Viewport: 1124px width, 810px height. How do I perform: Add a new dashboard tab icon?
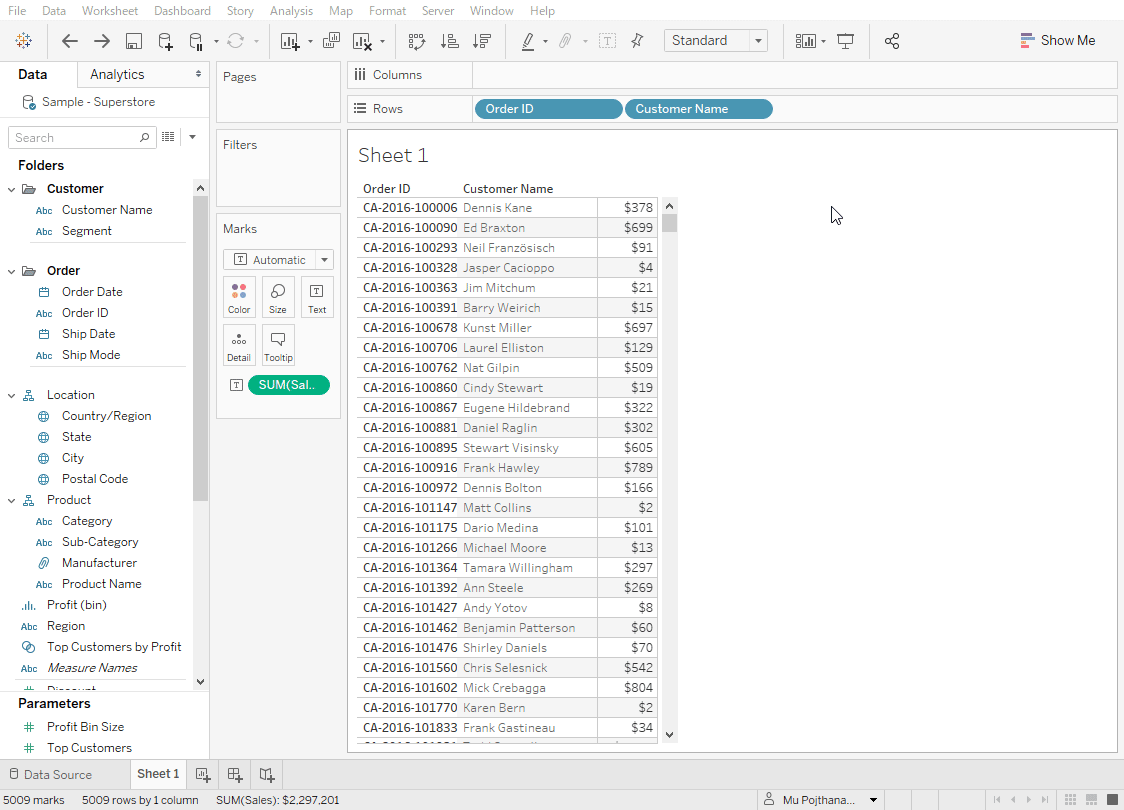(235, 774)
